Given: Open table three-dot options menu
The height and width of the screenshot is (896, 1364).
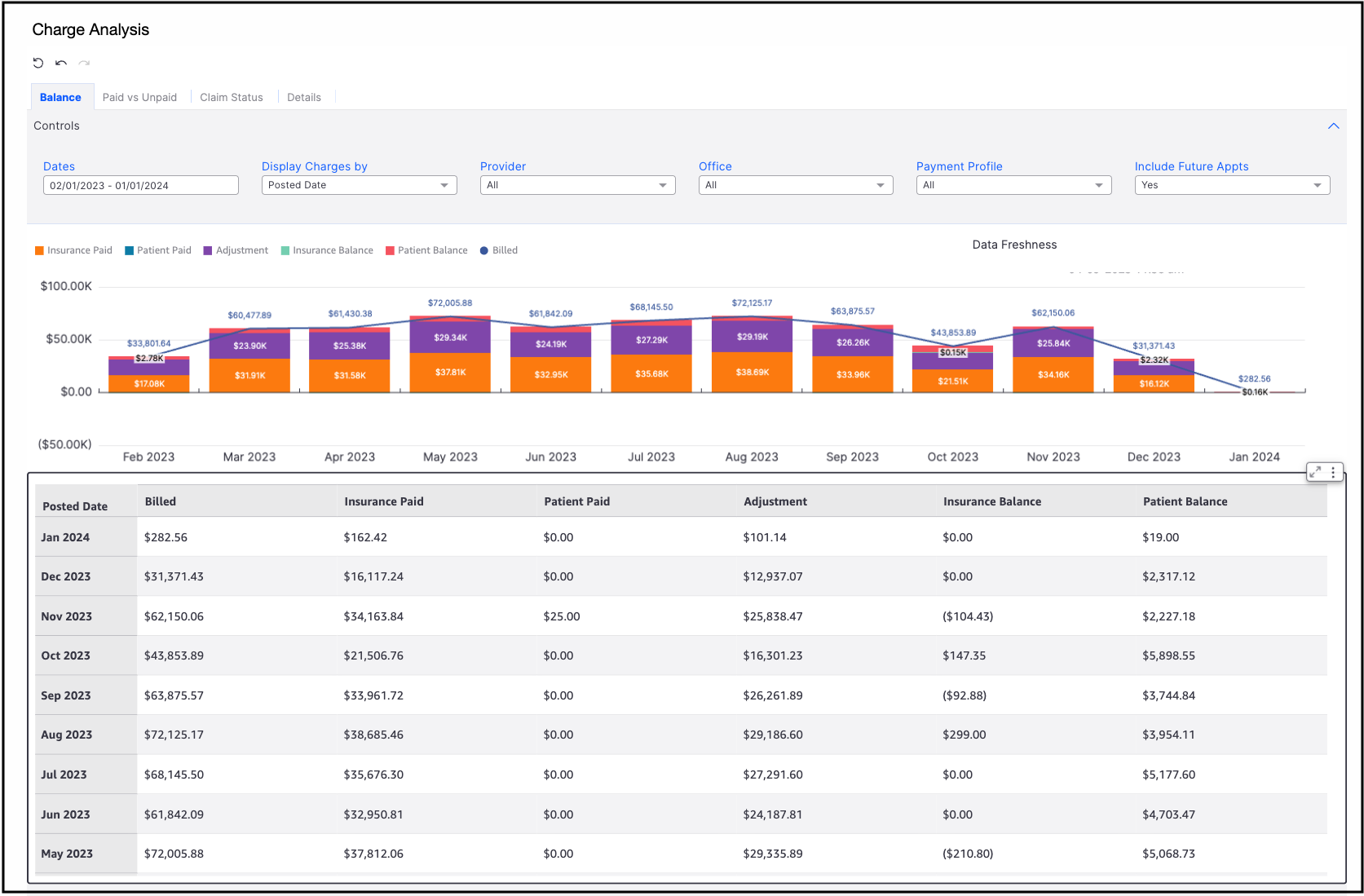Looking at the screenshot, I should point(1333,472).
